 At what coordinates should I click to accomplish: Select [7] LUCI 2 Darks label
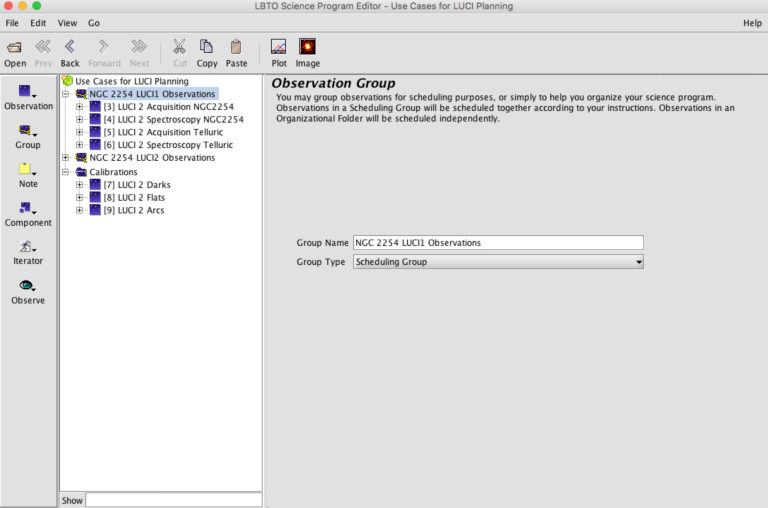point(137,185)
